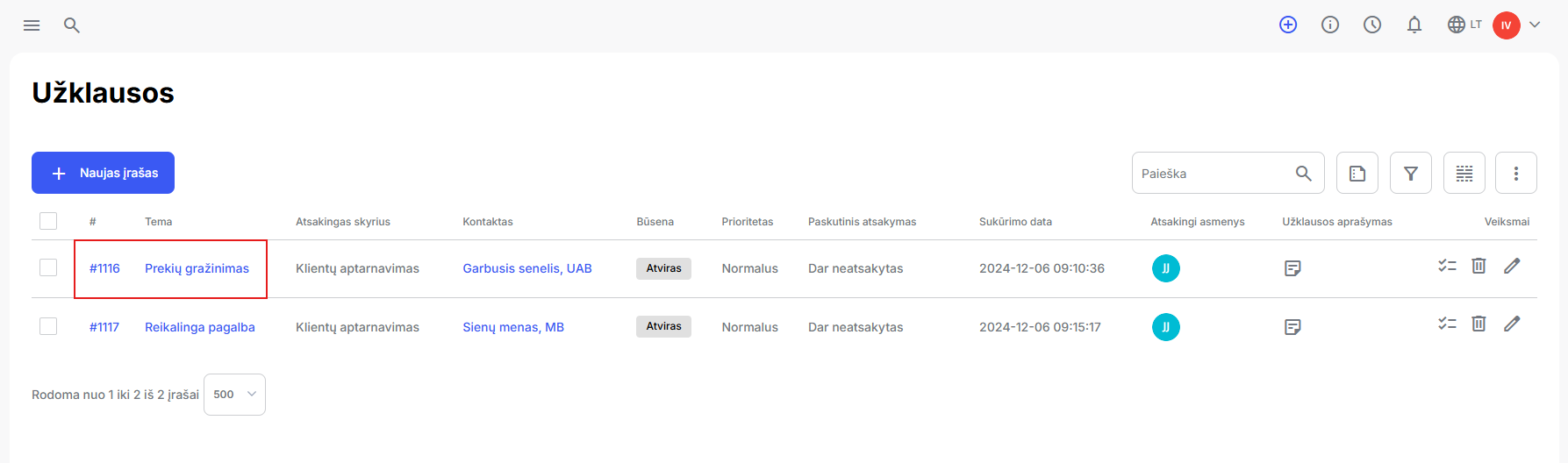Image resolution: width=1568 pixels, height=463 pixels.
Task: Click the magnifier inside Paieška field
Action: tap(1304, 174)
